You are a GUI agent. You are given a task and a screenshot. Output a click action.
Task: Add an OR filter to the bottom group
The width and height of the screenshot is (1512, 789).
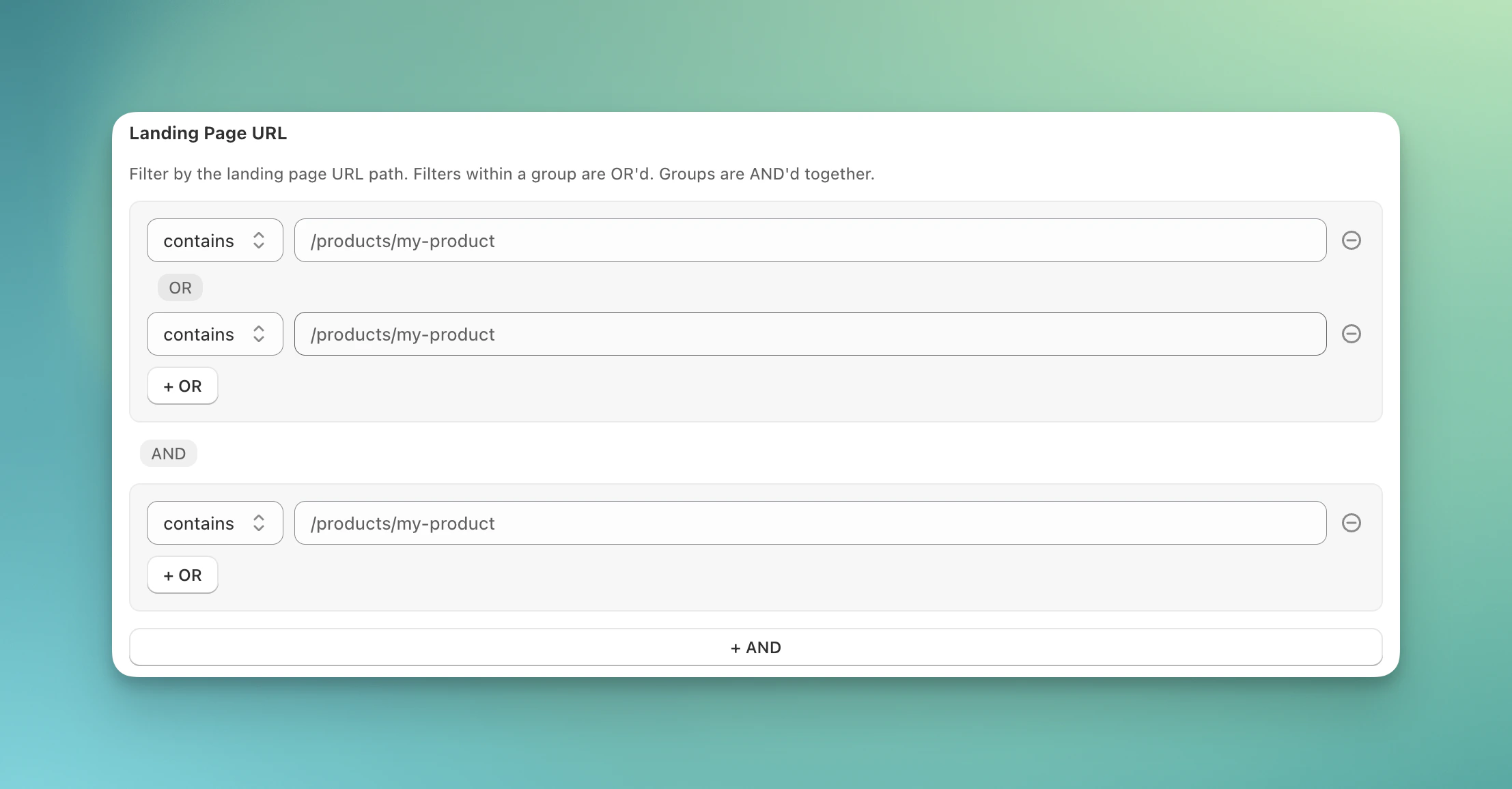click(x=182, y=575)
